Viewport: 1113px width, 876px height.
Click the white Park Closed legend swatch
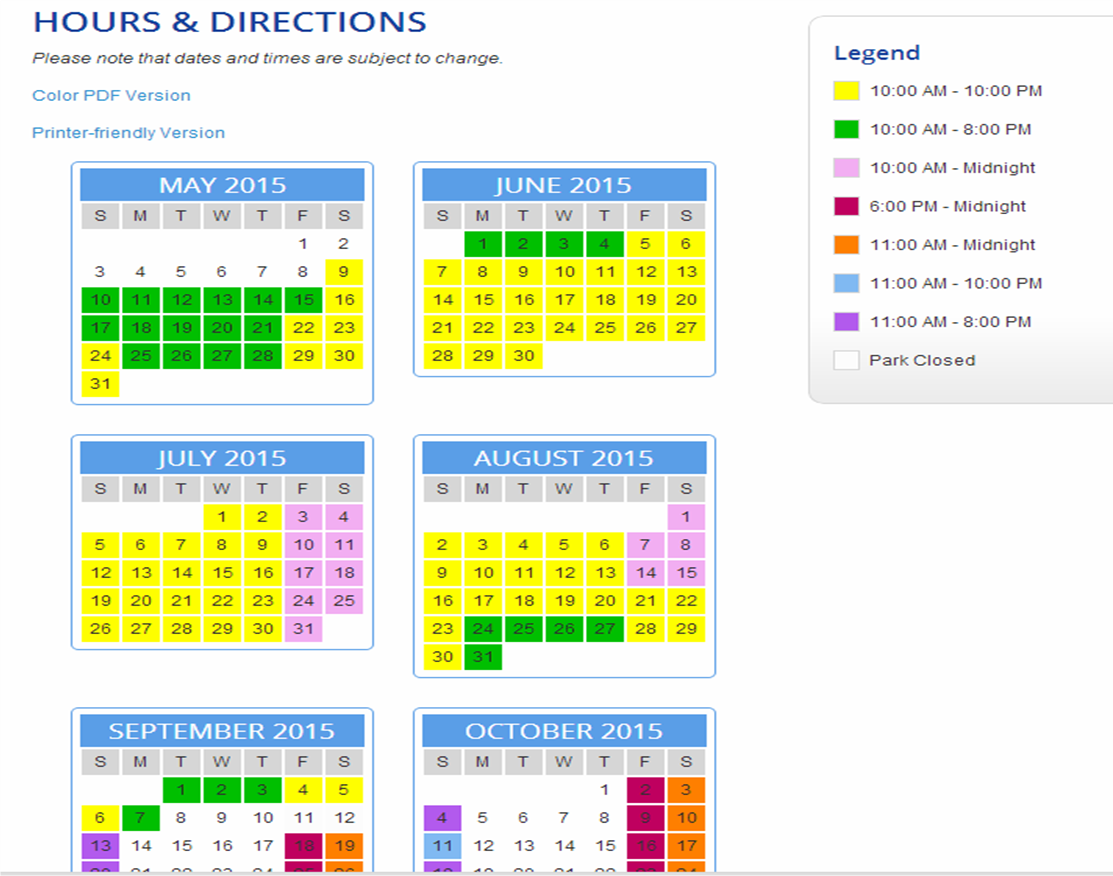point(846,360)
